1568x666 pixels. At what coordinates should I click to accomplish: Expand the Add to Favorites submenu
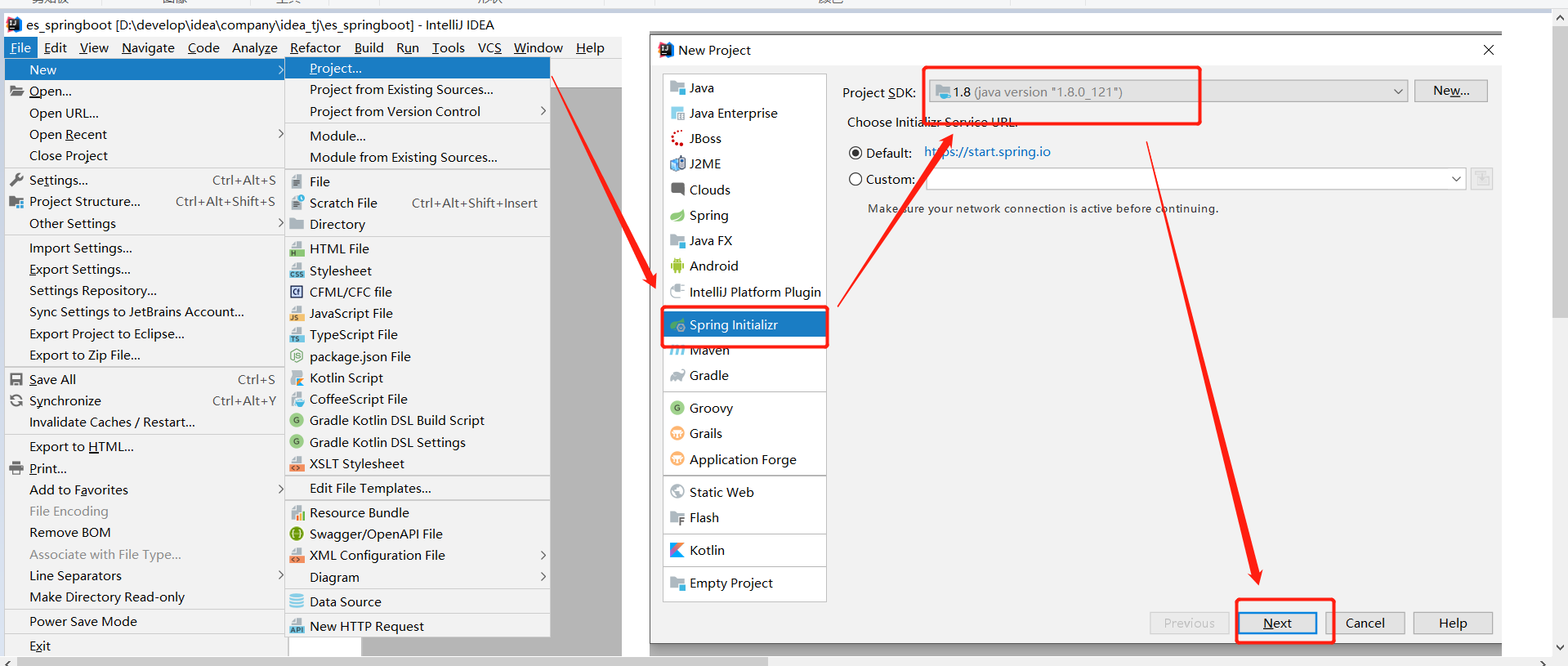(280, 489)
